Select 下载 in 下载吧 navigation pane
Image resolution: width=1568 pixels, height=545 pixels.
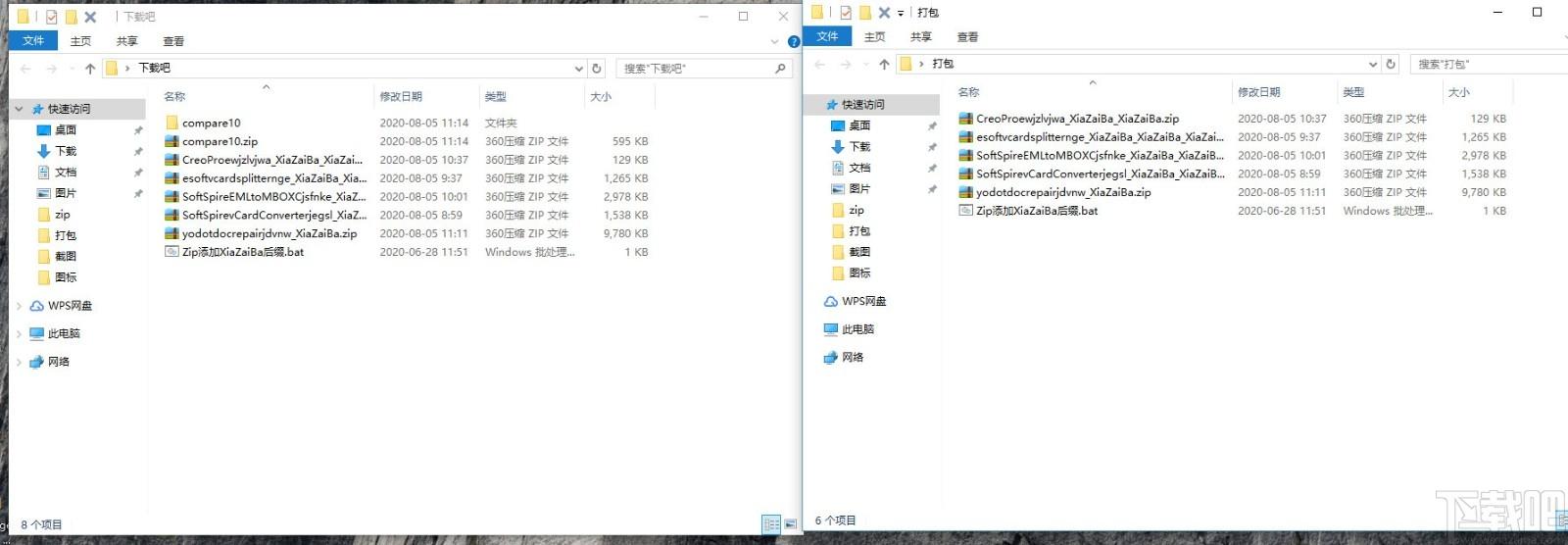[x=66, y=151]
